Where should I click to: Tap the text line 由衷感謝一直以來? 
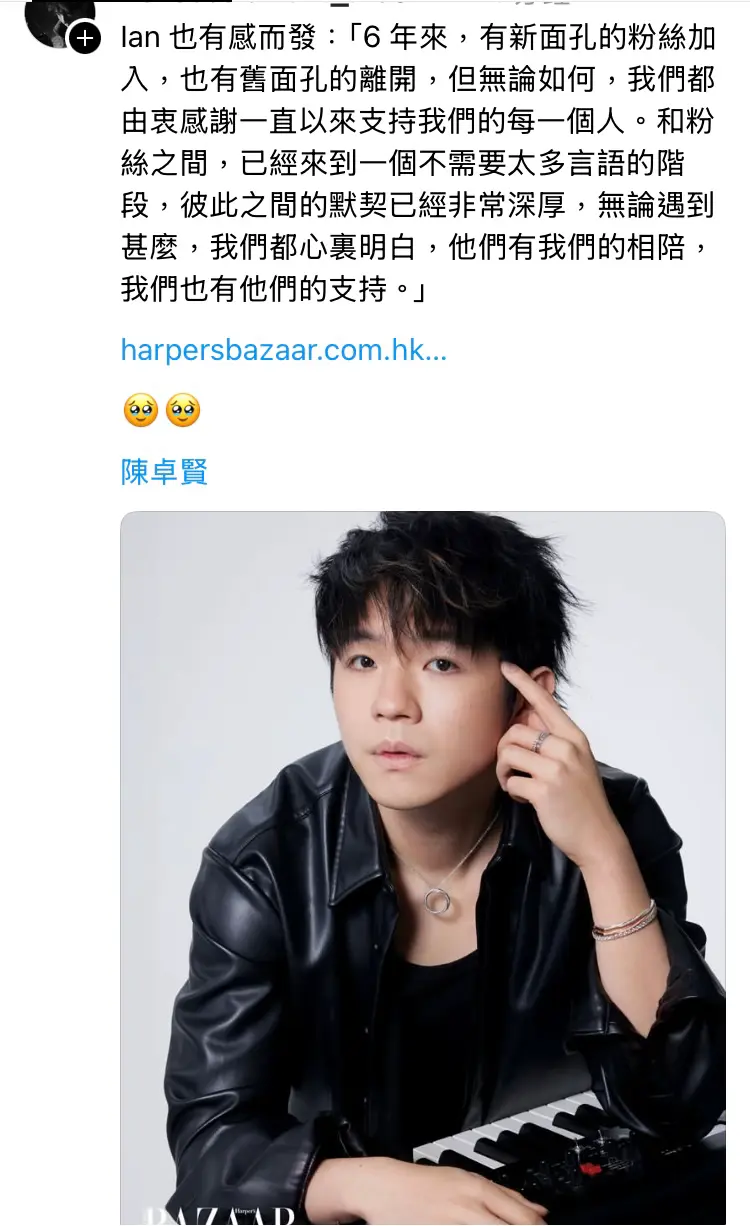pyautogui.click(x=418, y=122)
